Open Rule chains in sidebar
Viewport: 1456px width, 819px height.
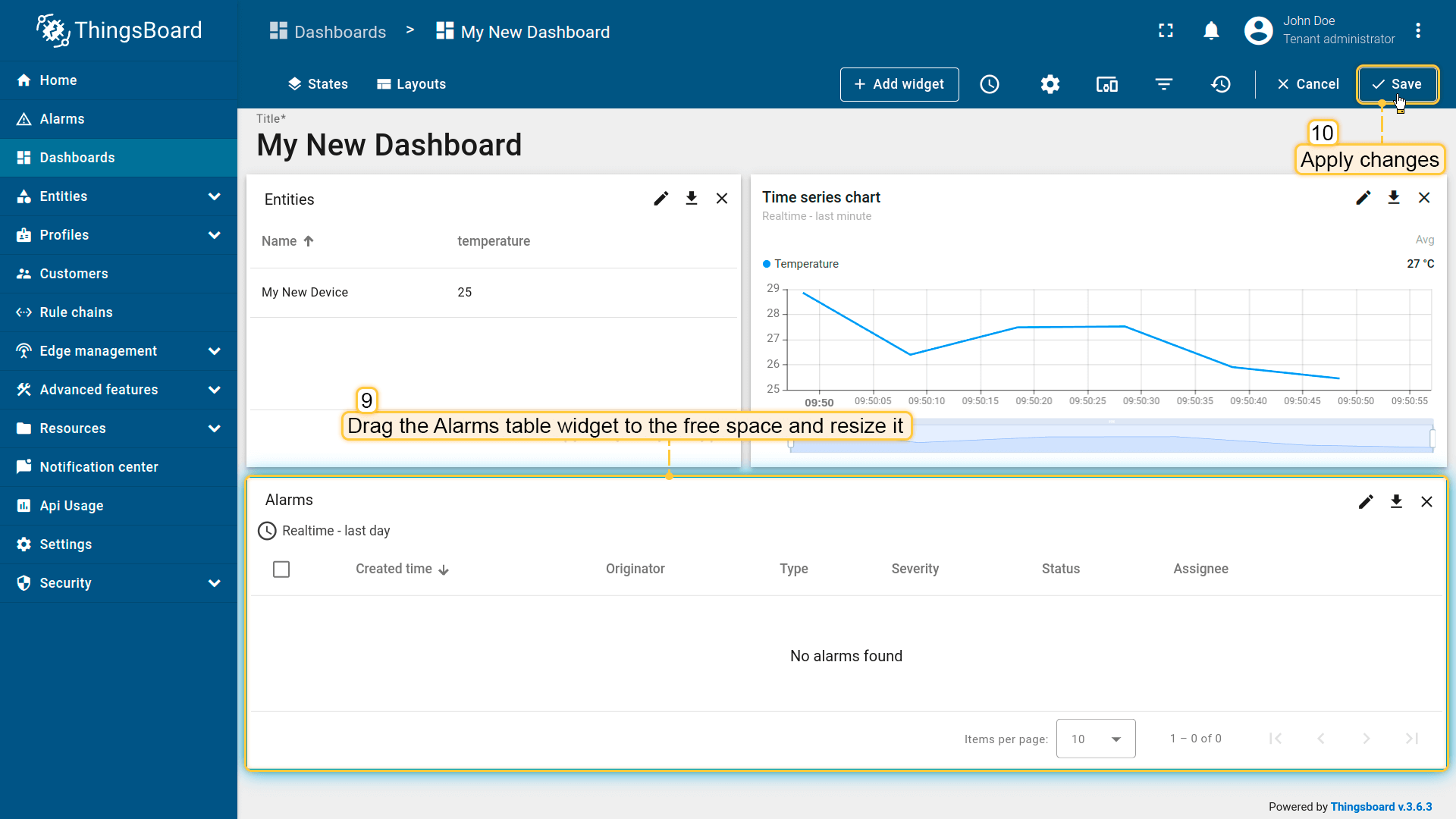76,312
